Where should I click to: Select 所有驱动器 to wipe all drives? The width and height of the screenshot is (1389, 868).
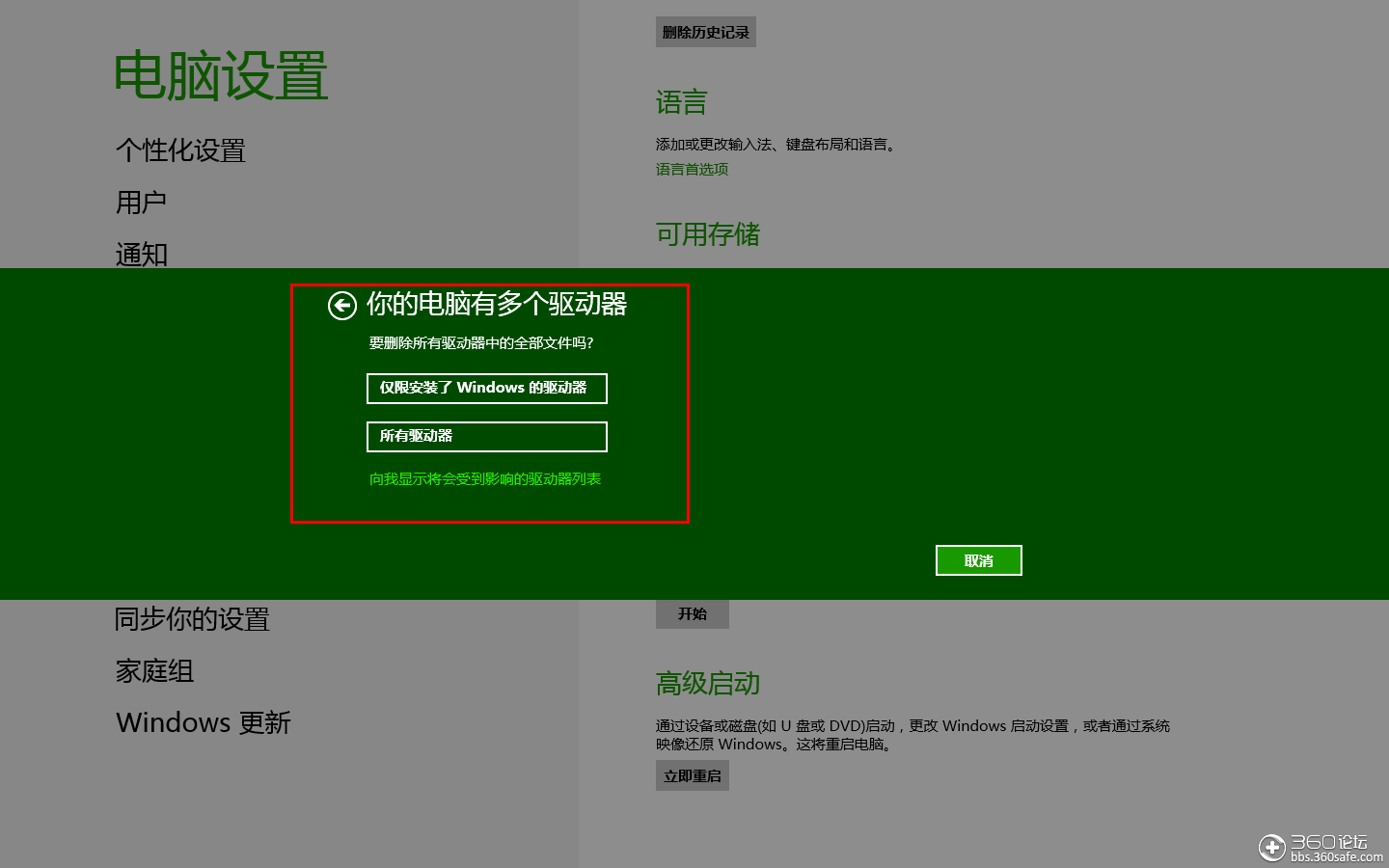click(486, 436)
